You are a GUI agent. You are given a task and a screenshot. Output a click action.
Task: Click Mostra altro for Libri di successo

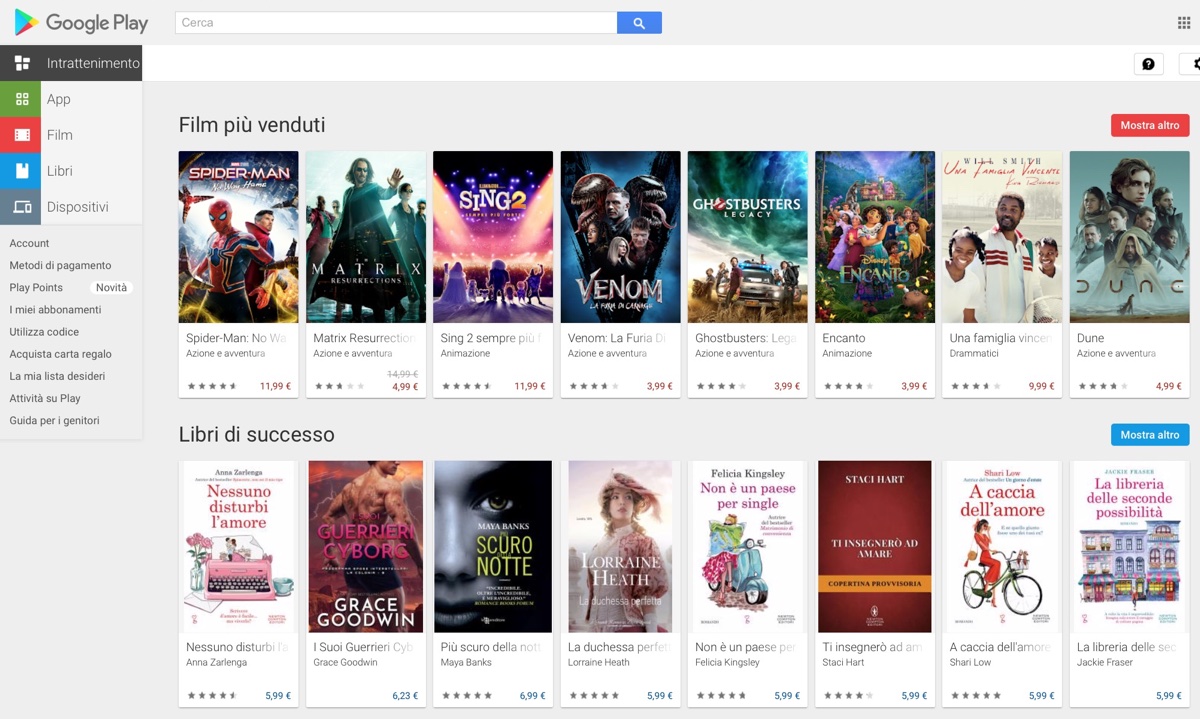point(1150,434)
